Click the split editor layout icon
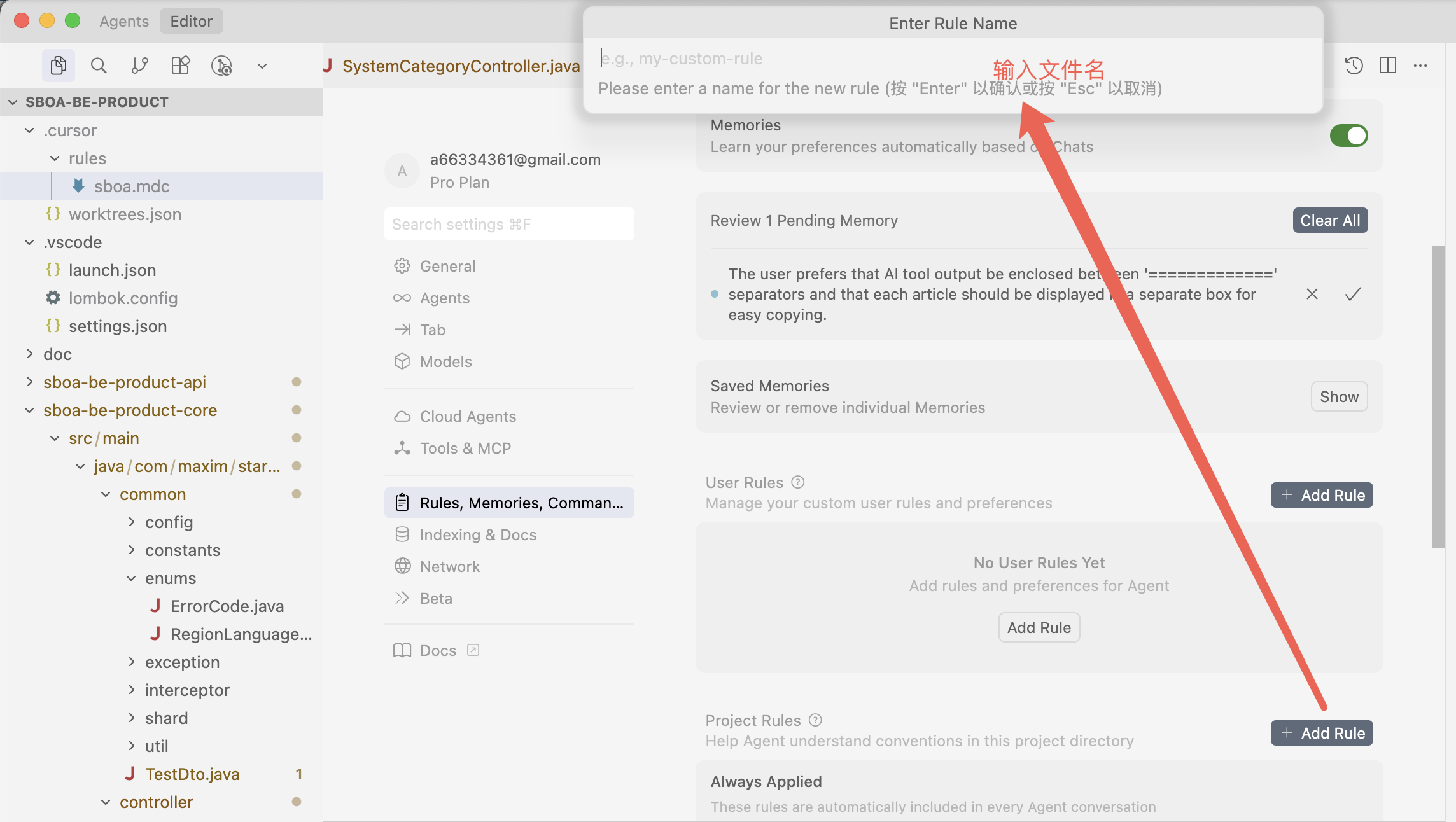Screen dimensions: 1456x822 (1387, 66)
